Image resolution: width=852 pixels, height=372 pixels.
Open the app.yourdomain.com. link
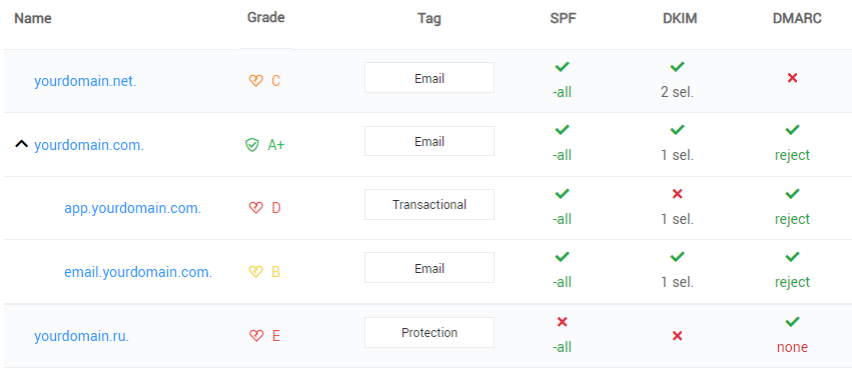(133, 209)
